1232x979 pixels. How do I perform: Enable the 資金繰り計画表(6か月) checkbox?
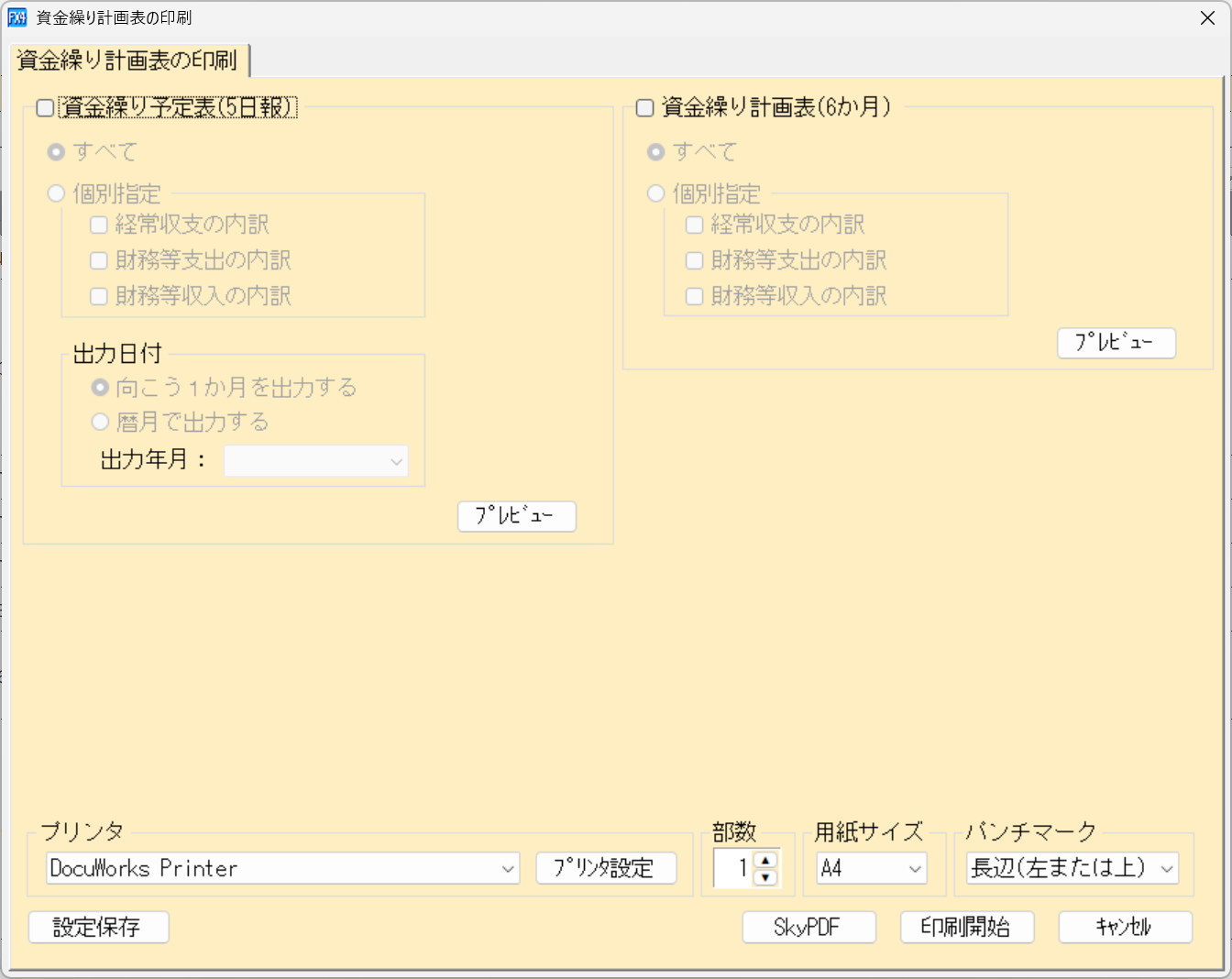point(644,107)
